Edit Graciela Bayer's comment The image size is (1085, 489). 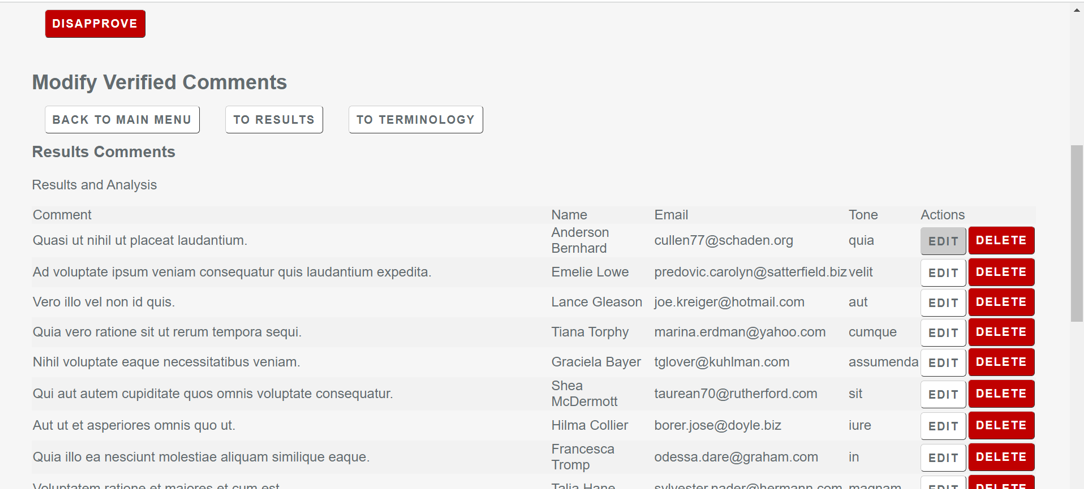(942, 363)
